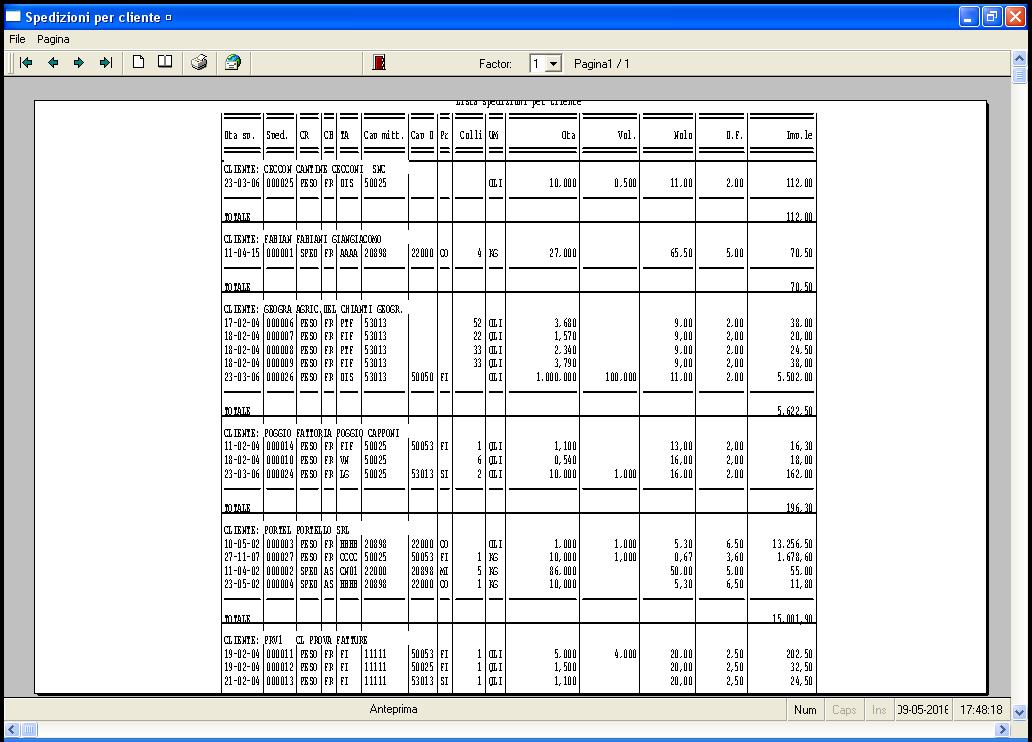The width and height of the screenshot is (1032, 742).
Task: Click shipment number 000027
Action: pyautogui.click(x=280, y=557)
